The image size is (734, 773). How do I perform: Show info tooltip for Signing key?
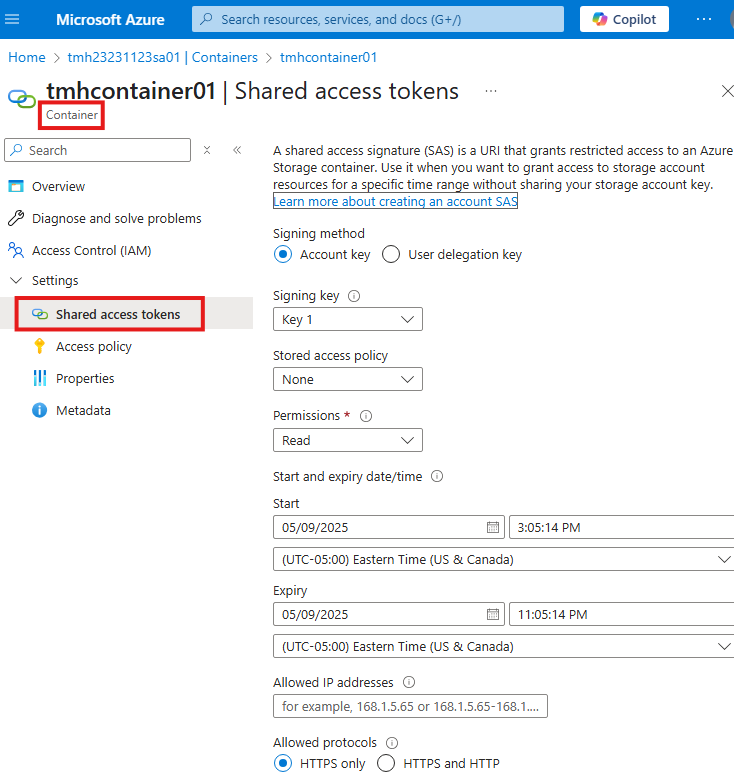tap(354, 296)
